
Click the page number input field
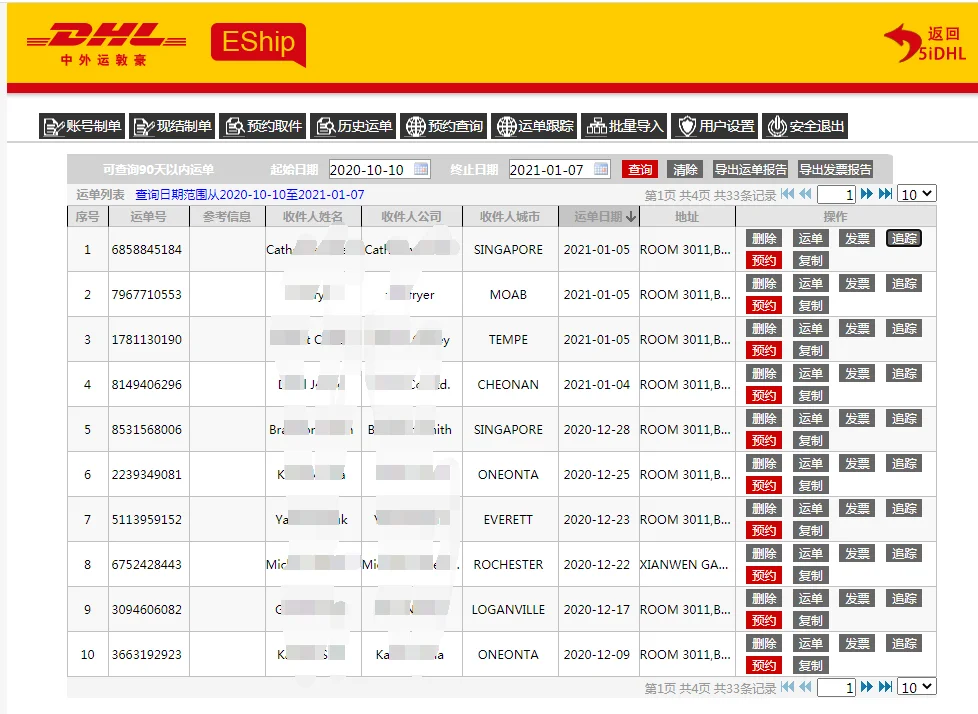836,194
